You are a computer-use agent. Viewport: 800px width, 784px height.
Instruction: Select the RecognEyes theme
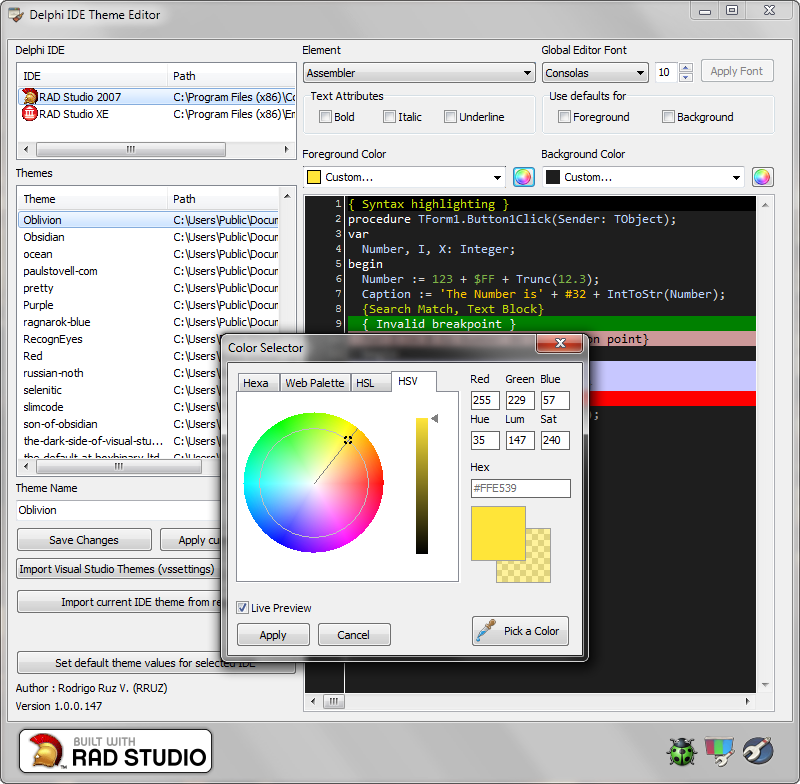click(120, 339)
